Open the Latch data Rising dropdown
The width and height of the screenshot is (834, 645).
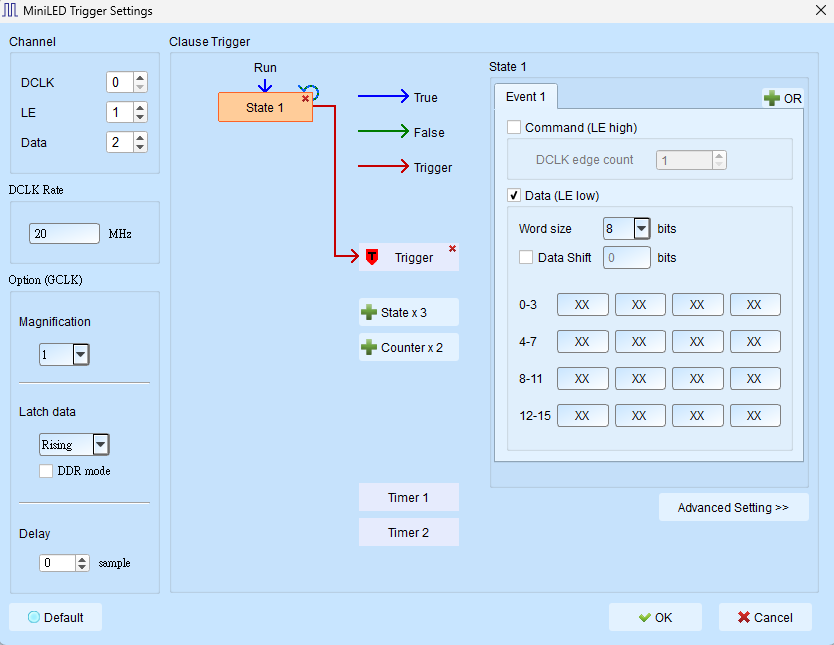[x=101, y=445]
